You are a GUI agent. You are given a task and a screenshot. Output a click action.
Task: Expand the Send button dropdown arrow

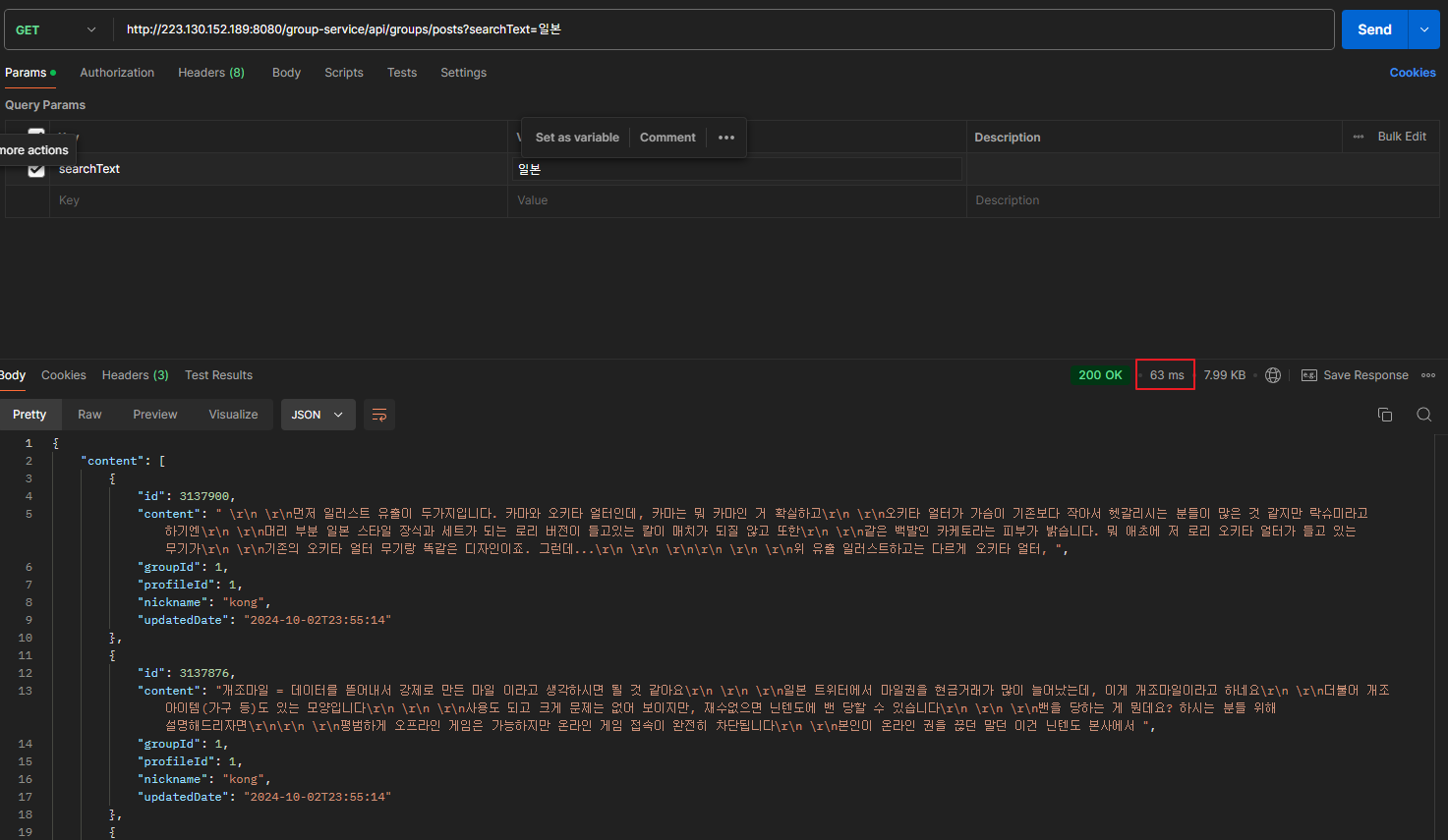pos(1424,29)
